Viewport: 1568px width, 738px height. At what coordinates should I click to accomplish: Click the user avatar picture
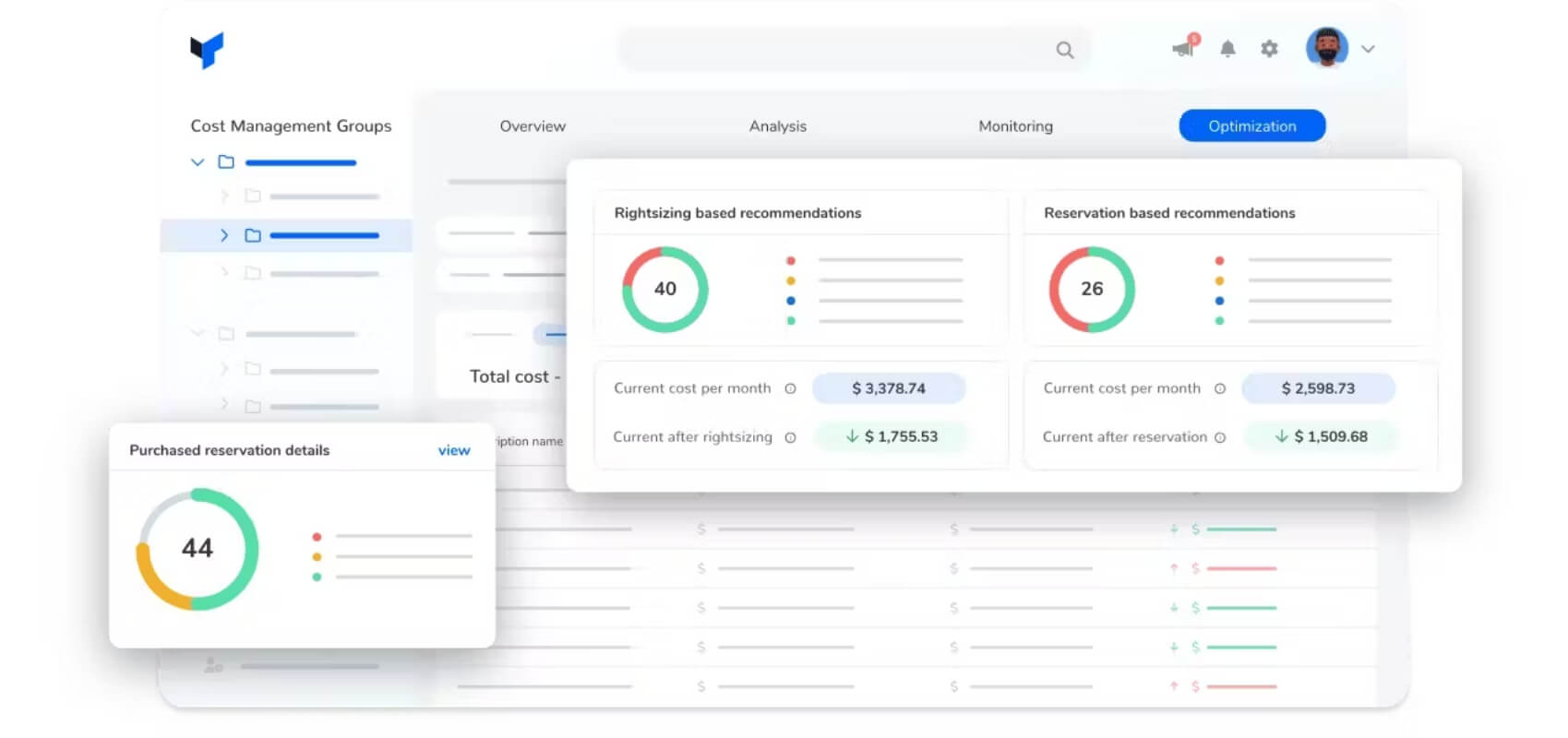coord(1327,48)
